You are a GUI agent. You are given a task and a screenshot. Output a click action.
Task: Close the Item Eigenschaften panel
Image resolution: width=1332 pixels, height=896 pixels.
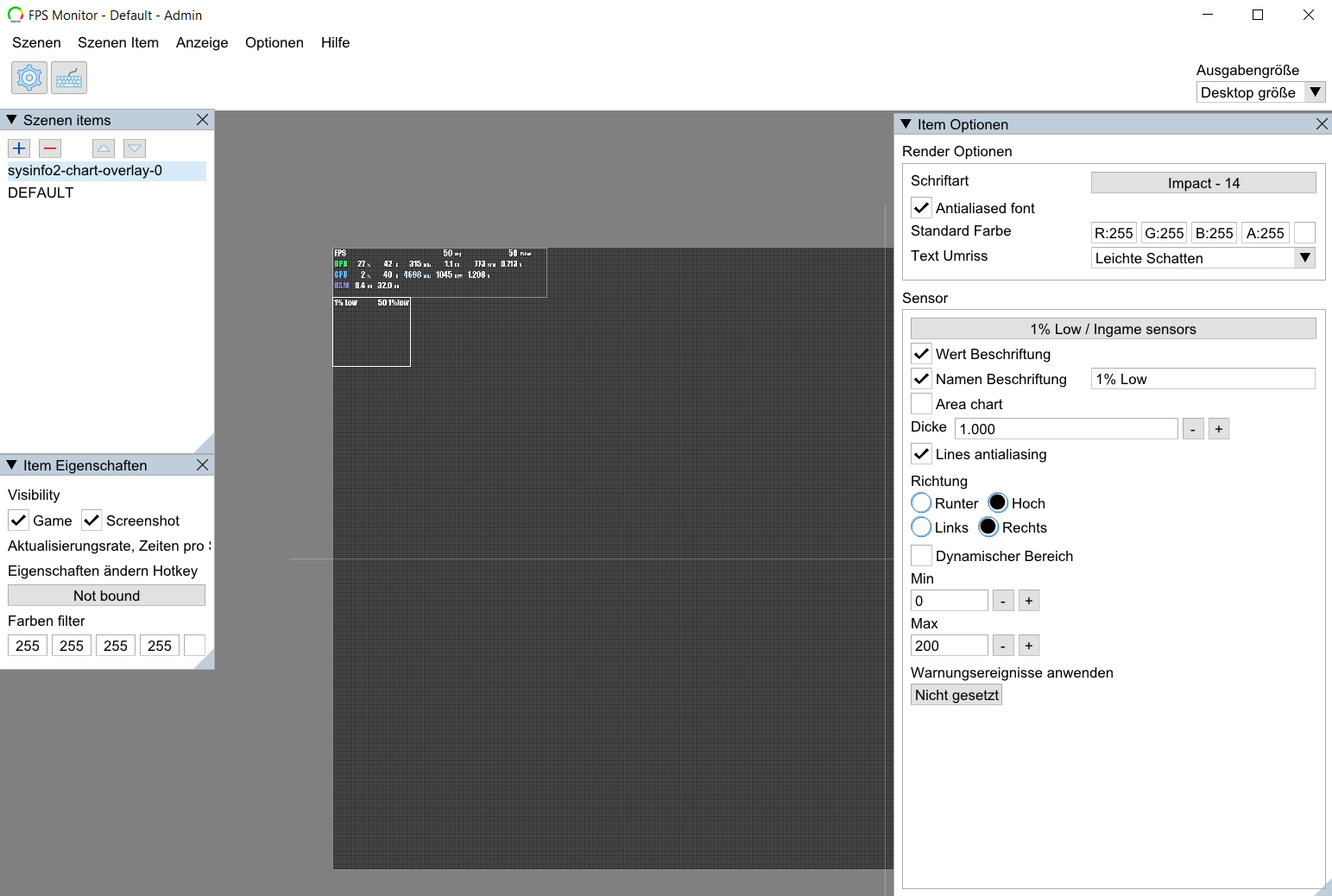tap(202, 465)
